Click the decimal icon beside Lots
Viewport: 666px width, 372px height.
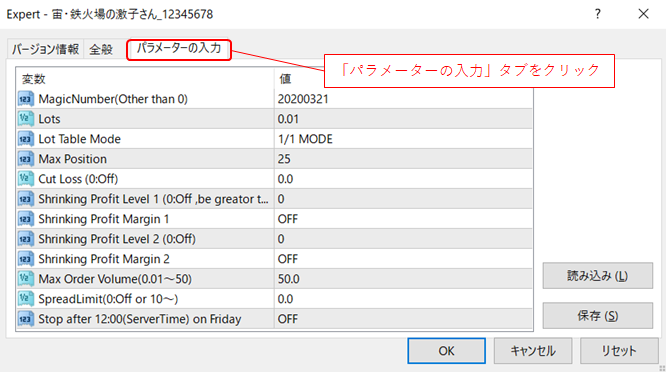point(25,119)
